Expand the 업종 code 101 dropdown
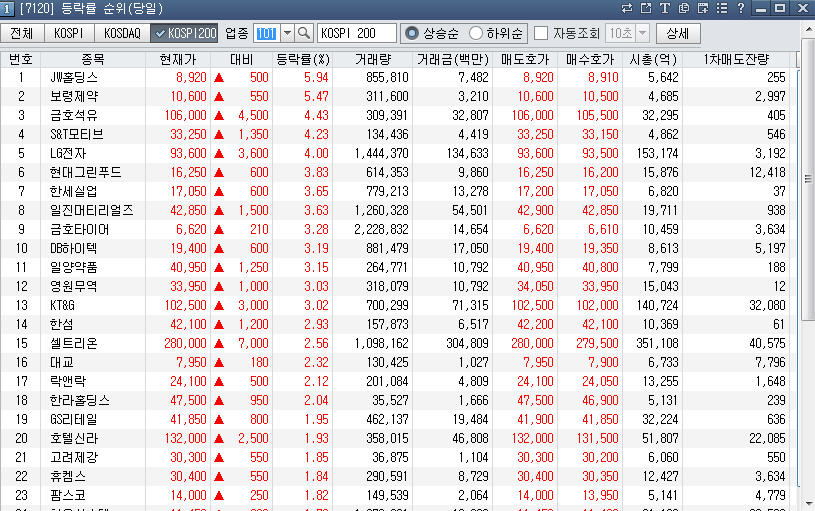 point(287,33)
